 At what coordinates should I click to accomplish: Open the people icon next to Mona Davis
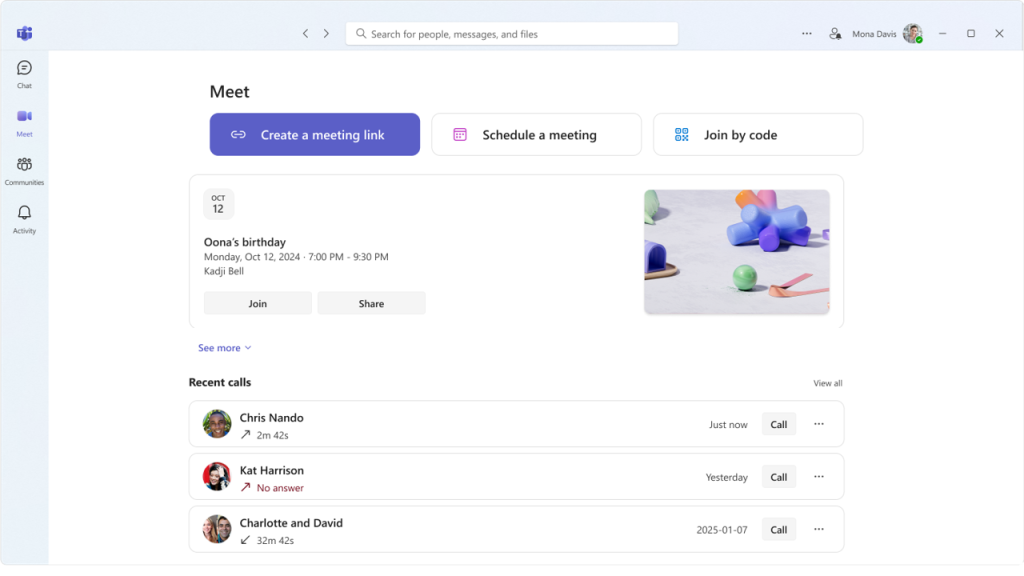(x=835, y=34)
